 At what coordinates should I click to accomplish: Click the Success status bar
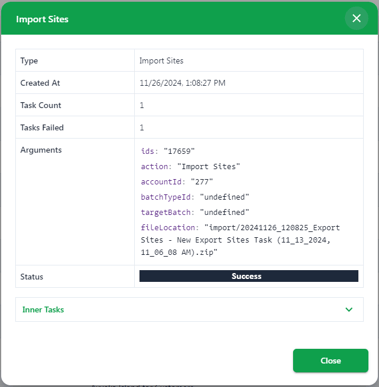(249, 276)
